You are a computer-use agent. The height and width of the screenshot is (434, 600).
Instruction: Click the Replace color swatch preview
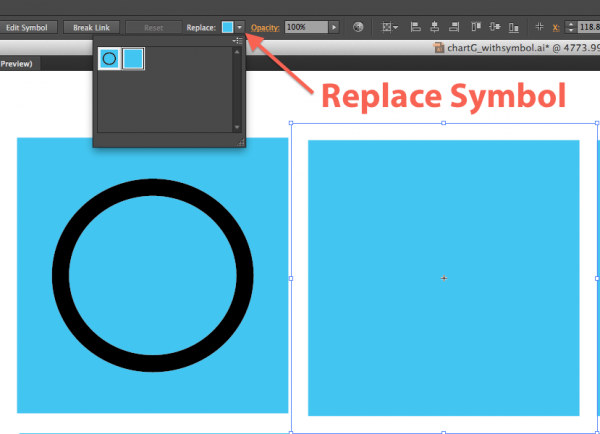pos(228,27)
